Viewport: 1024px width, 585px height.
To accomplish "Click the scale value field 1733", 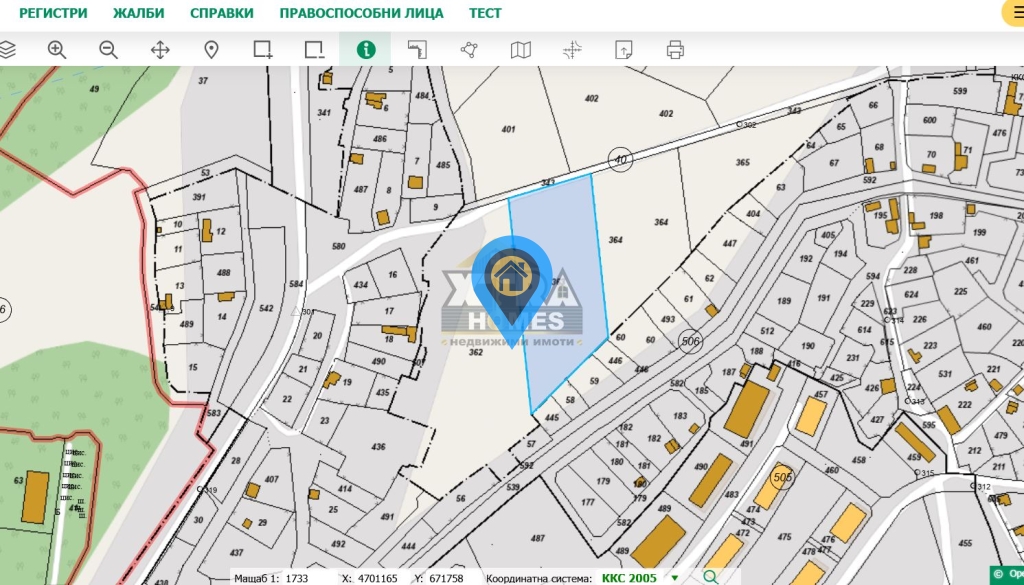I will pos(297,578).
